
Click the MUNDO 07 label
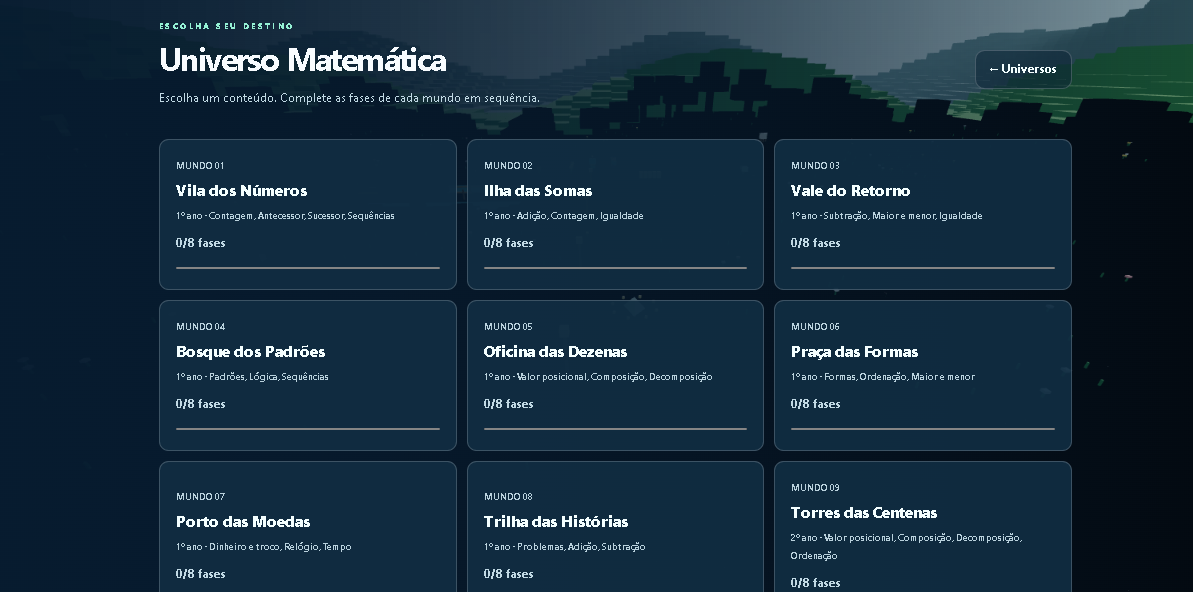(x=201, y=497)
